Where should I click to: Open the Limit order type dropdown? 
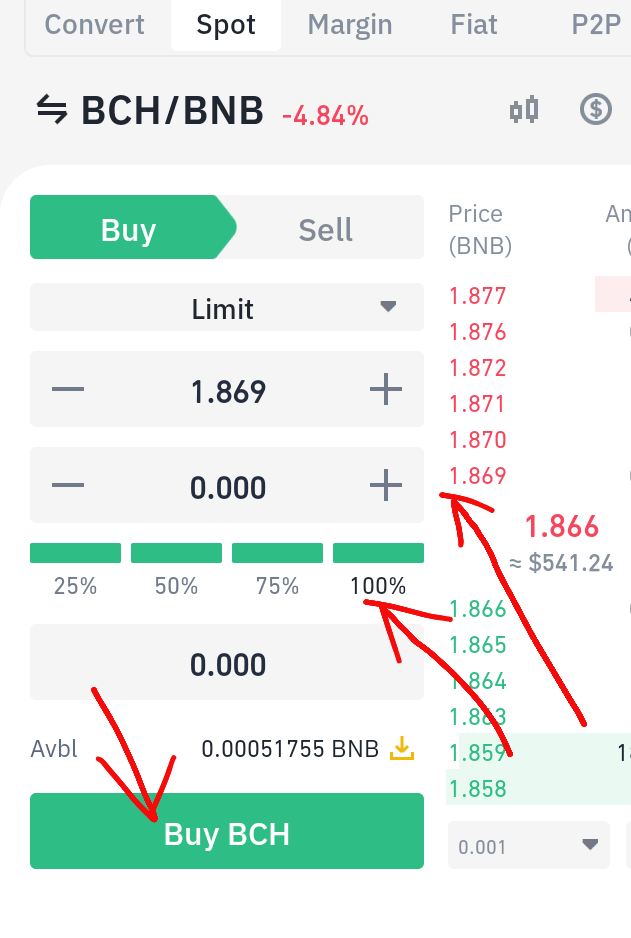point(227,307)
